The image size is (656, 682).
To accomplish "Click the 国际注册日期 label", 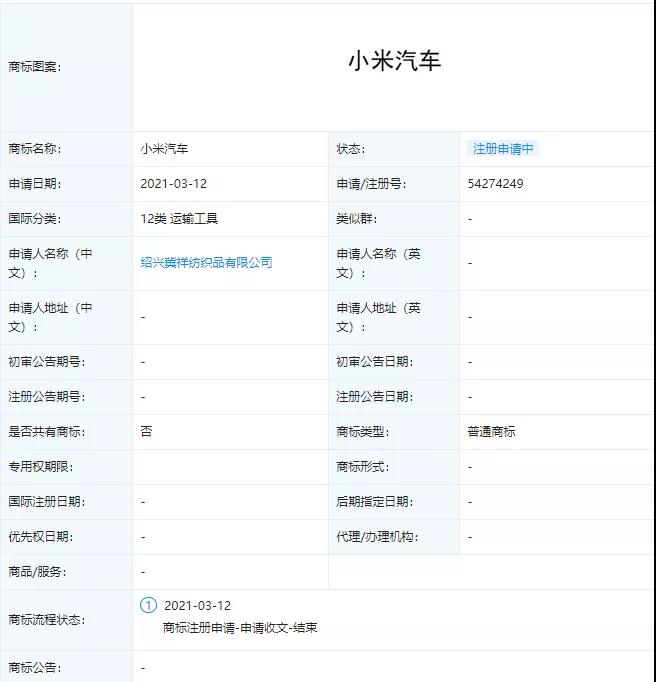I will [x=47, y=501].
